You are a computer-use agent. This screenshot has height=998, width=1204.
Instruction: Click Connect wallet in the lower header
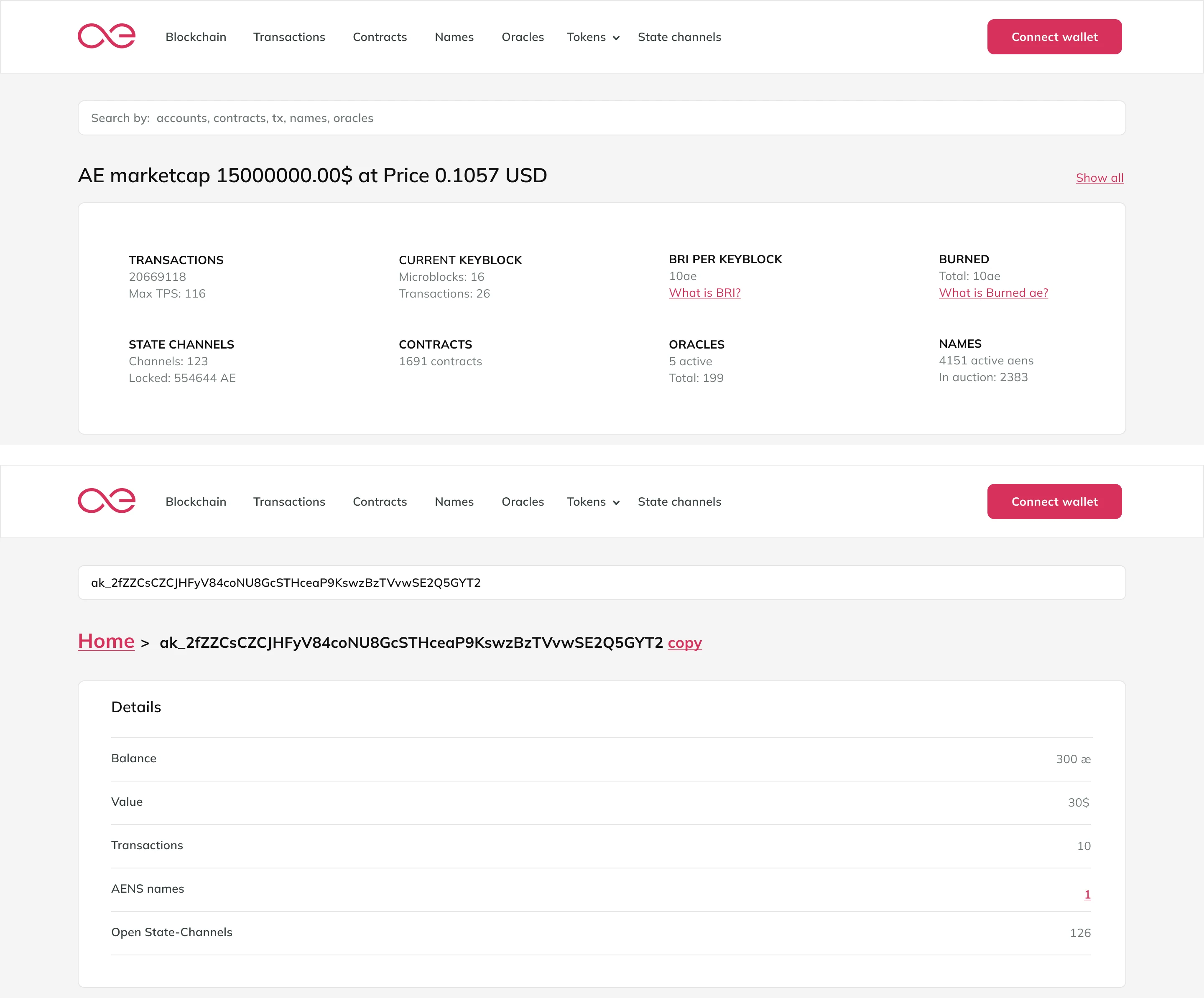point(1054,502)
